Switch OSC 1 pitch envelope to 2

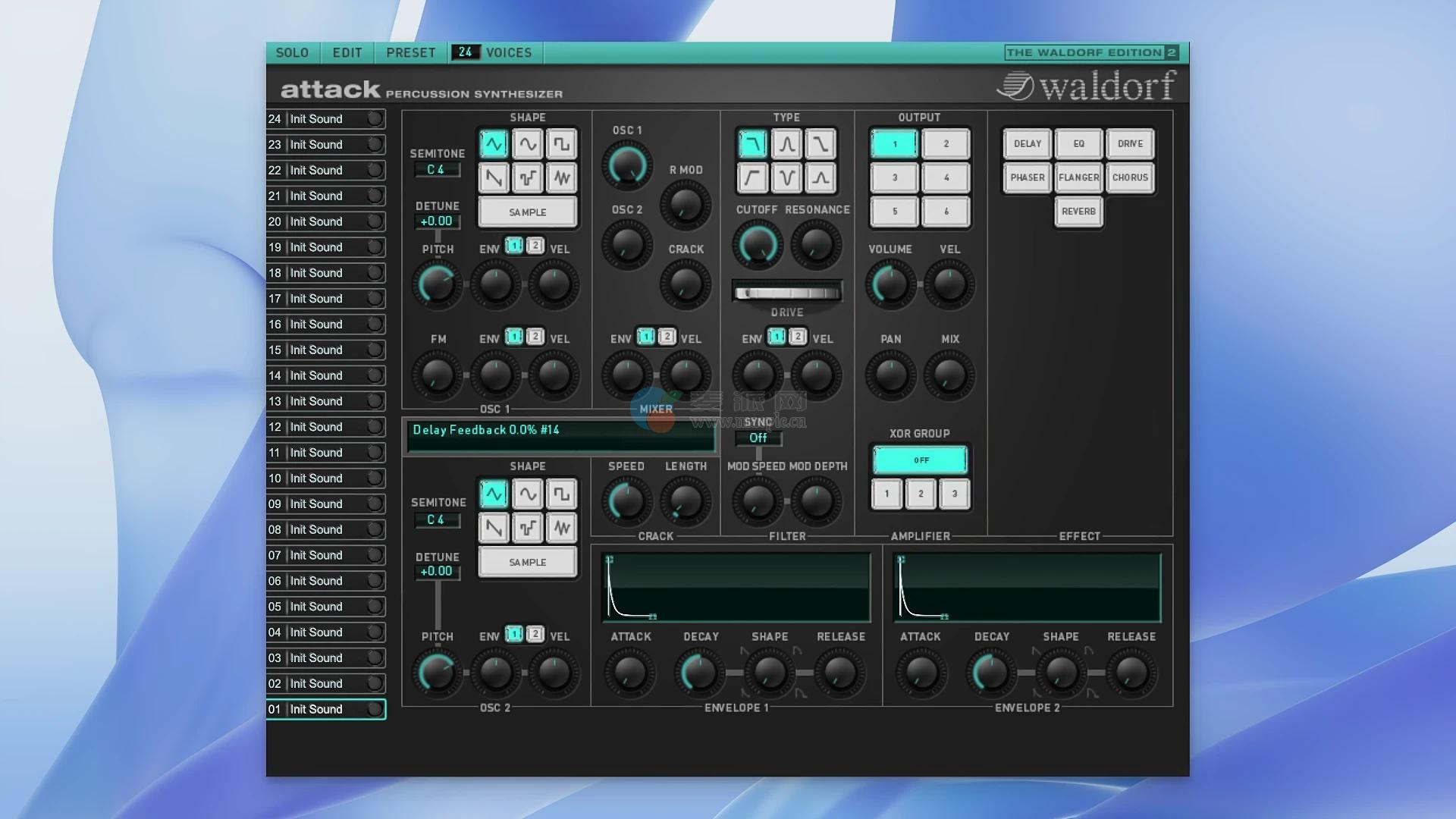click(535, 246)
